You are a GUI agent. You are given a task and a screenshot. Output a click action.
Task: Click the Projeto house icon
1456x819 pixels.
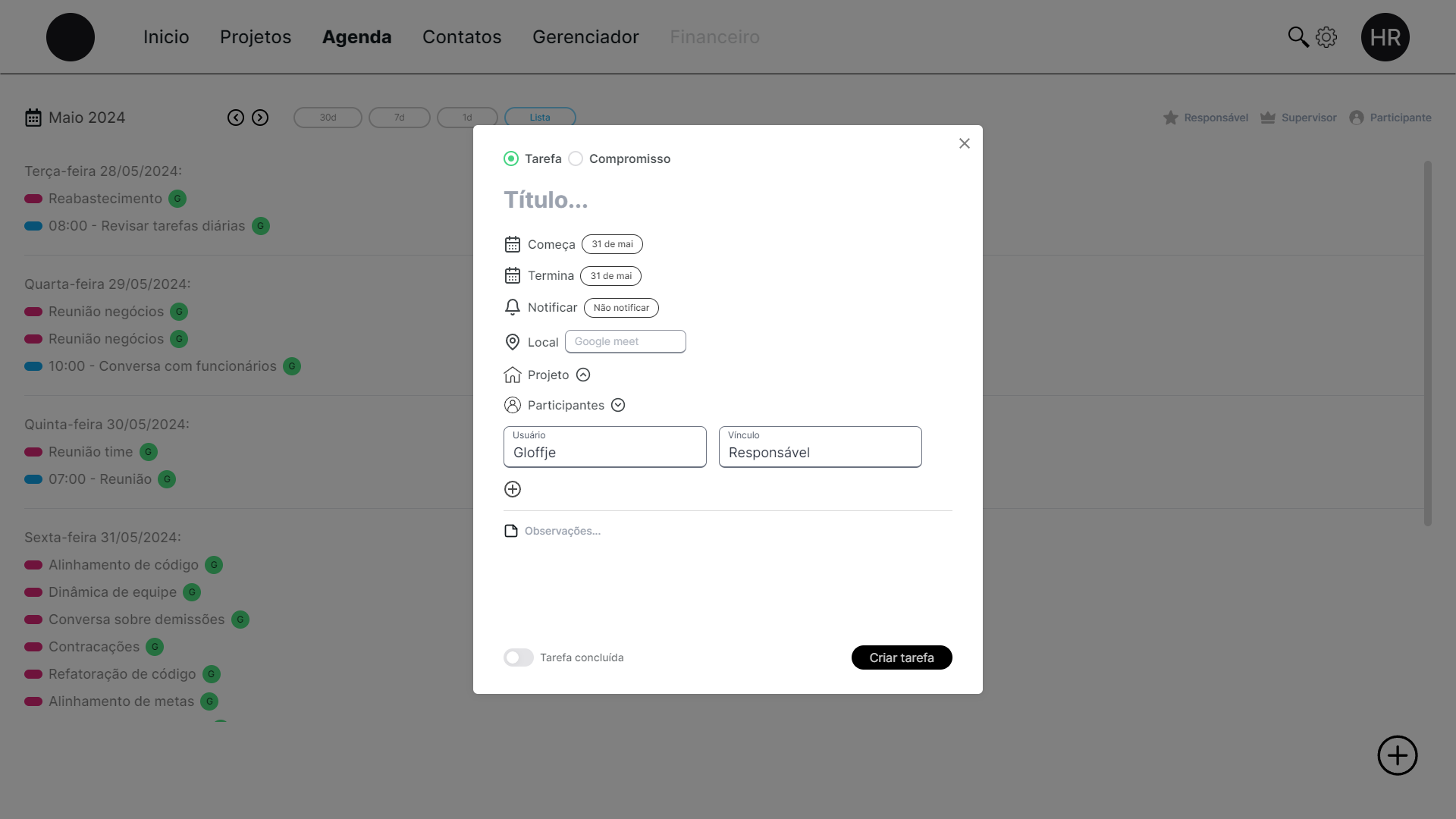click(x=513, y=375)
